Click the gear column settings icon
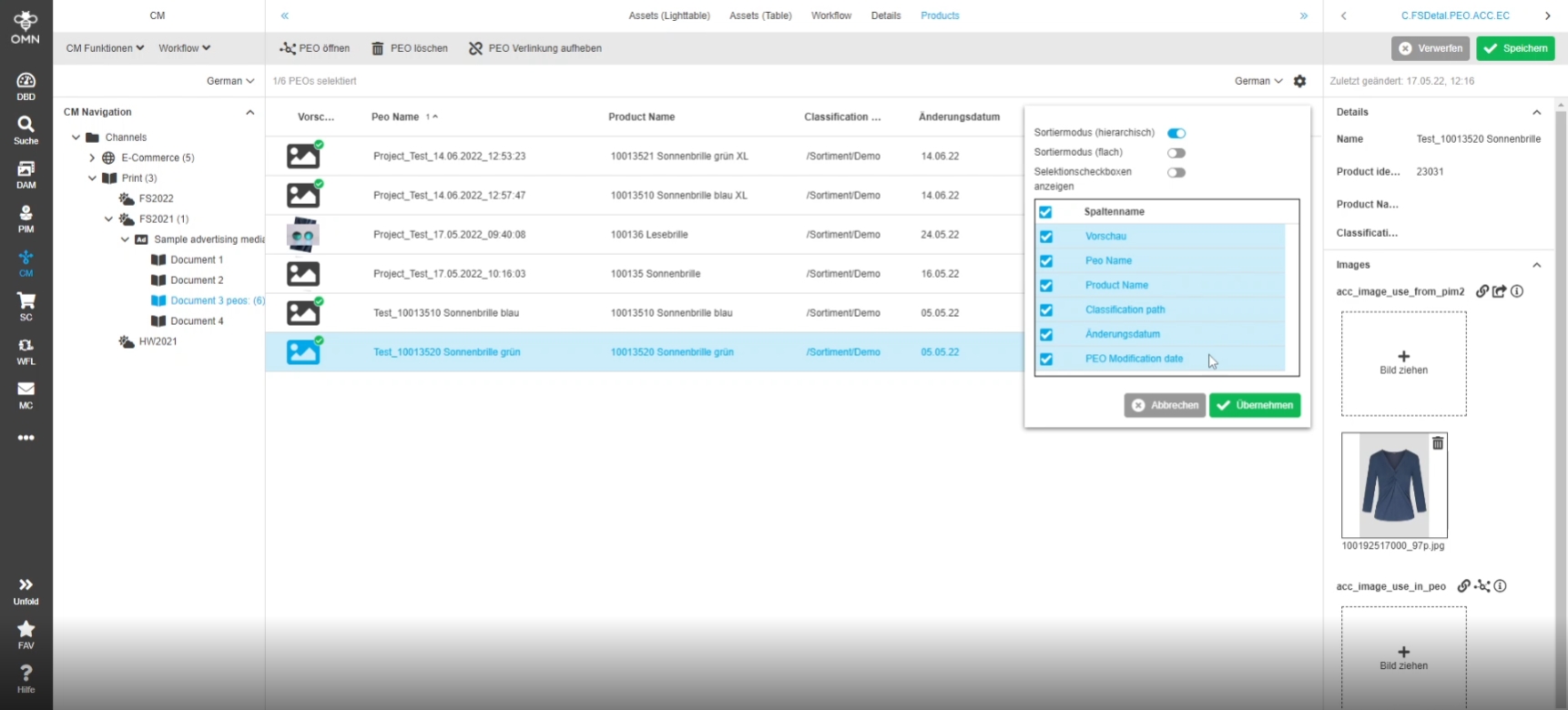The height and width of the screenshot is (710, 1568). 1299,81
